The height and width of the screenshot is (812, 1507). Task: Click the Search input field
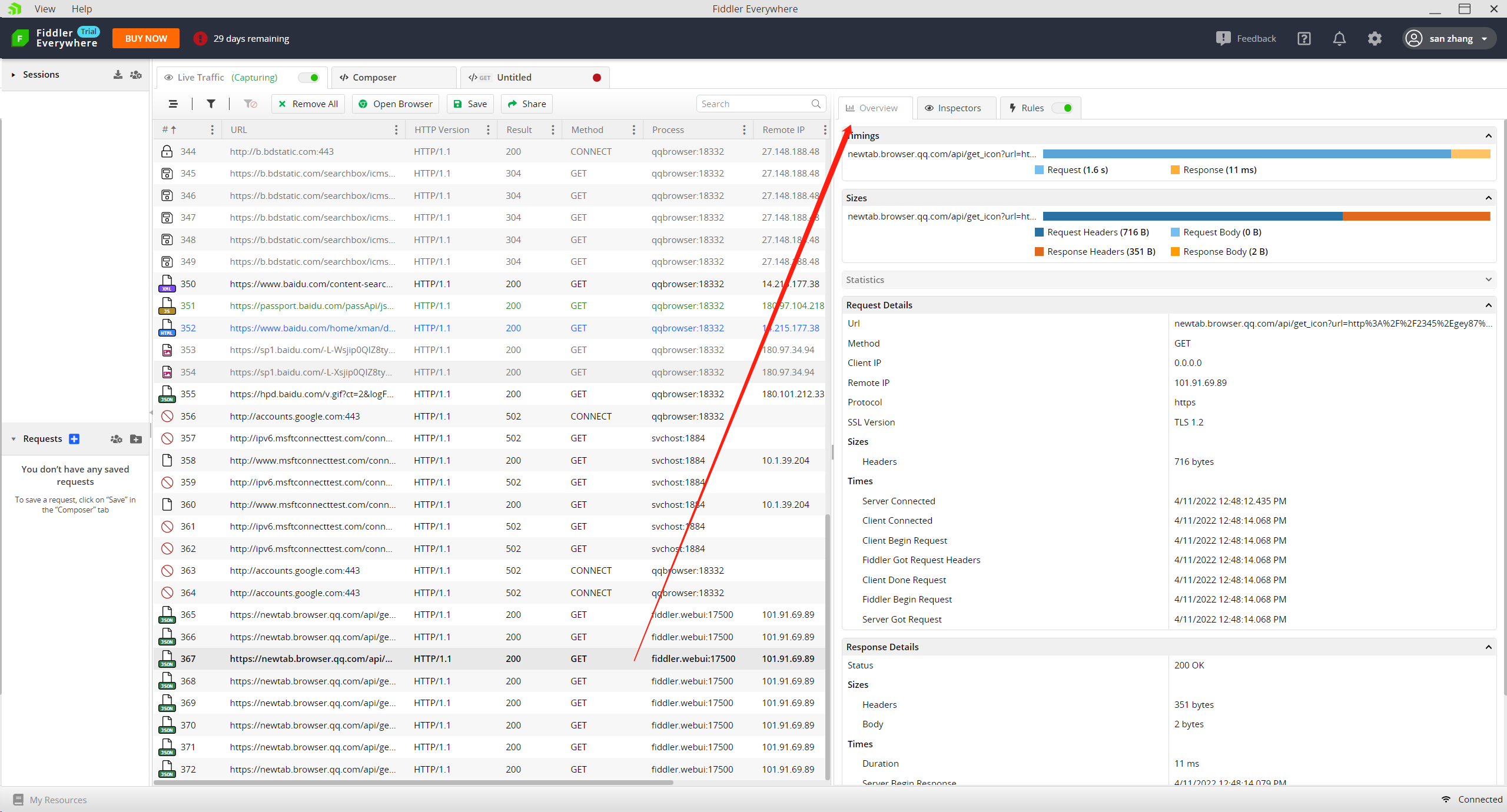click(761, 104)
